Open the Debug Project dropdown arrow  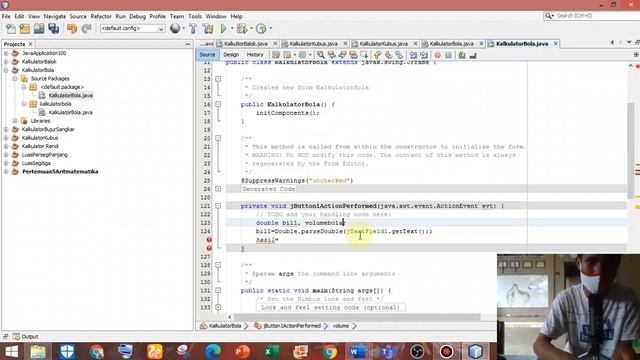point(251,29)
